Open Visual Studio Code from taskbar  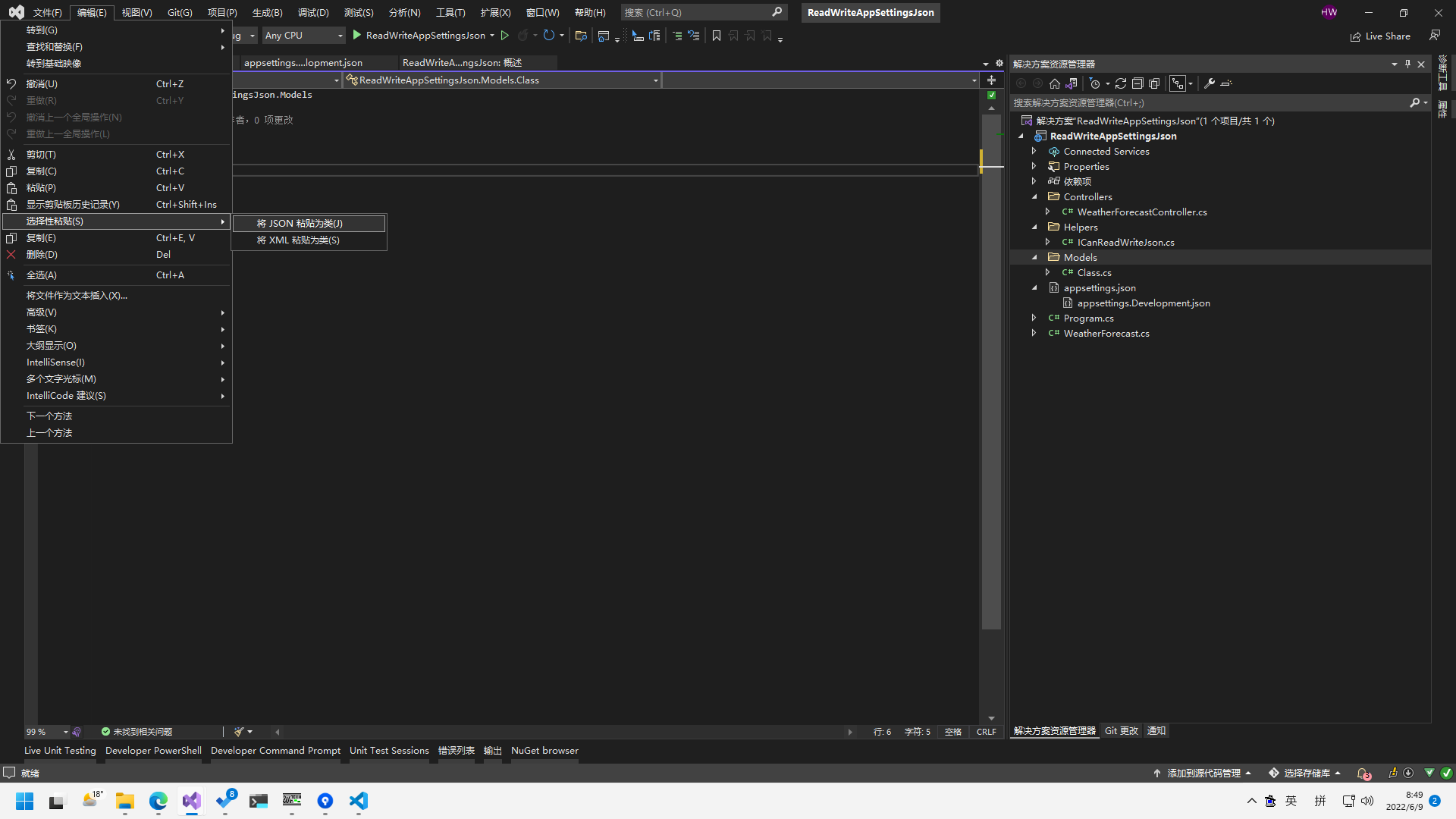pos(359,801)
